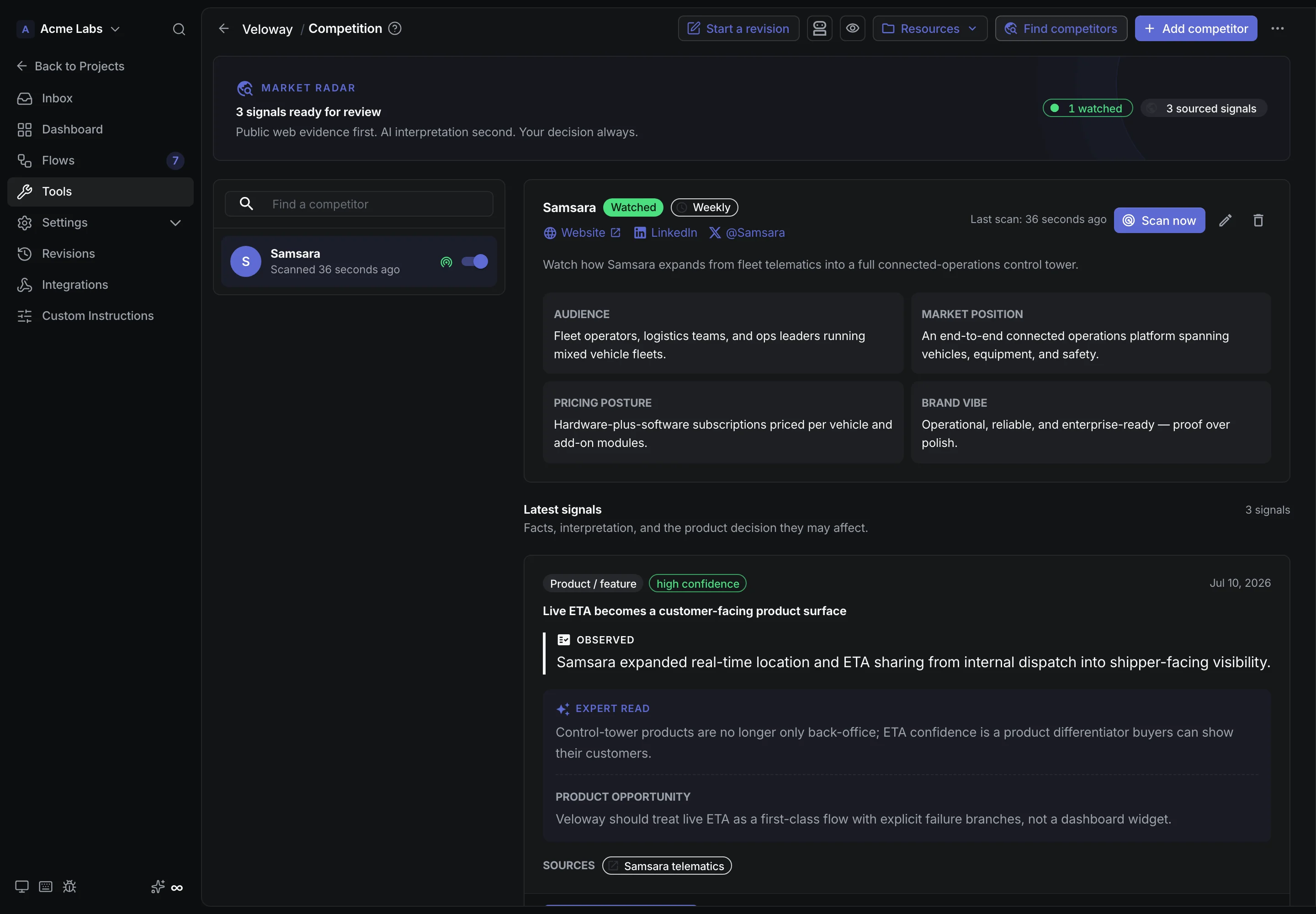Click the Flows count badge 7
Image resolution: width=1316 pixels, height=914 pixels.
[x=175, y=160]
